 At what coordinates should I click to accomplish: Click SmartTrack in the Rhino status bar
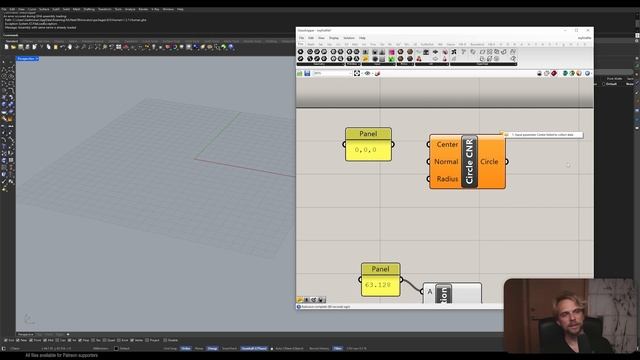(x=229, y=349)
